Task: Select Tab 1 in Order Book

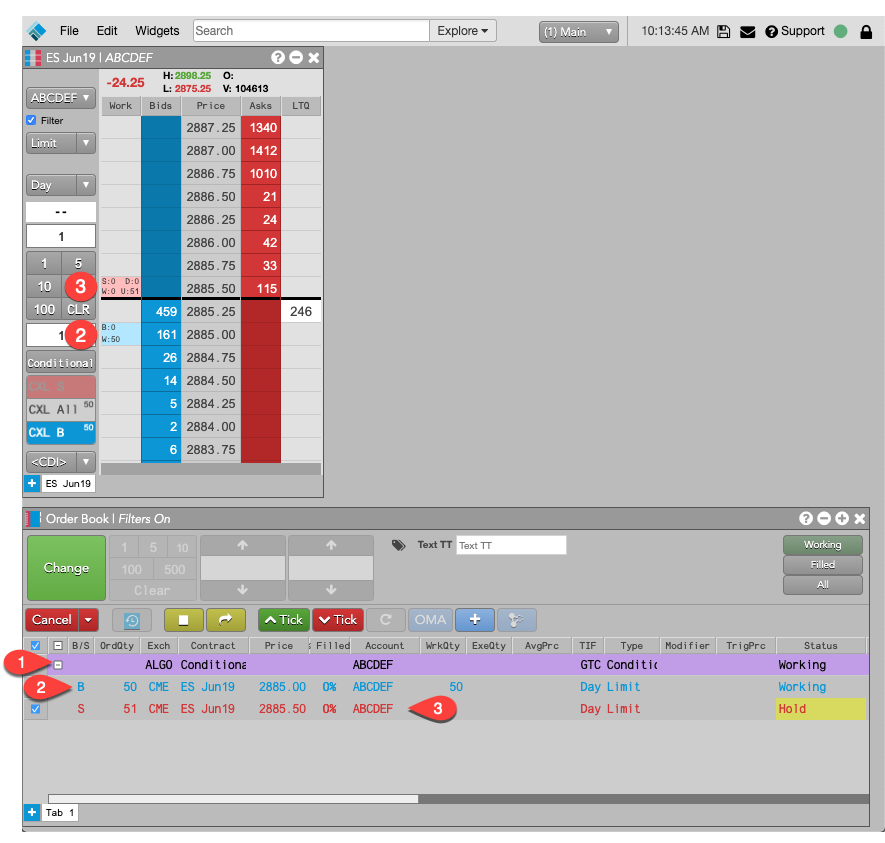Action: click(59, 813)
